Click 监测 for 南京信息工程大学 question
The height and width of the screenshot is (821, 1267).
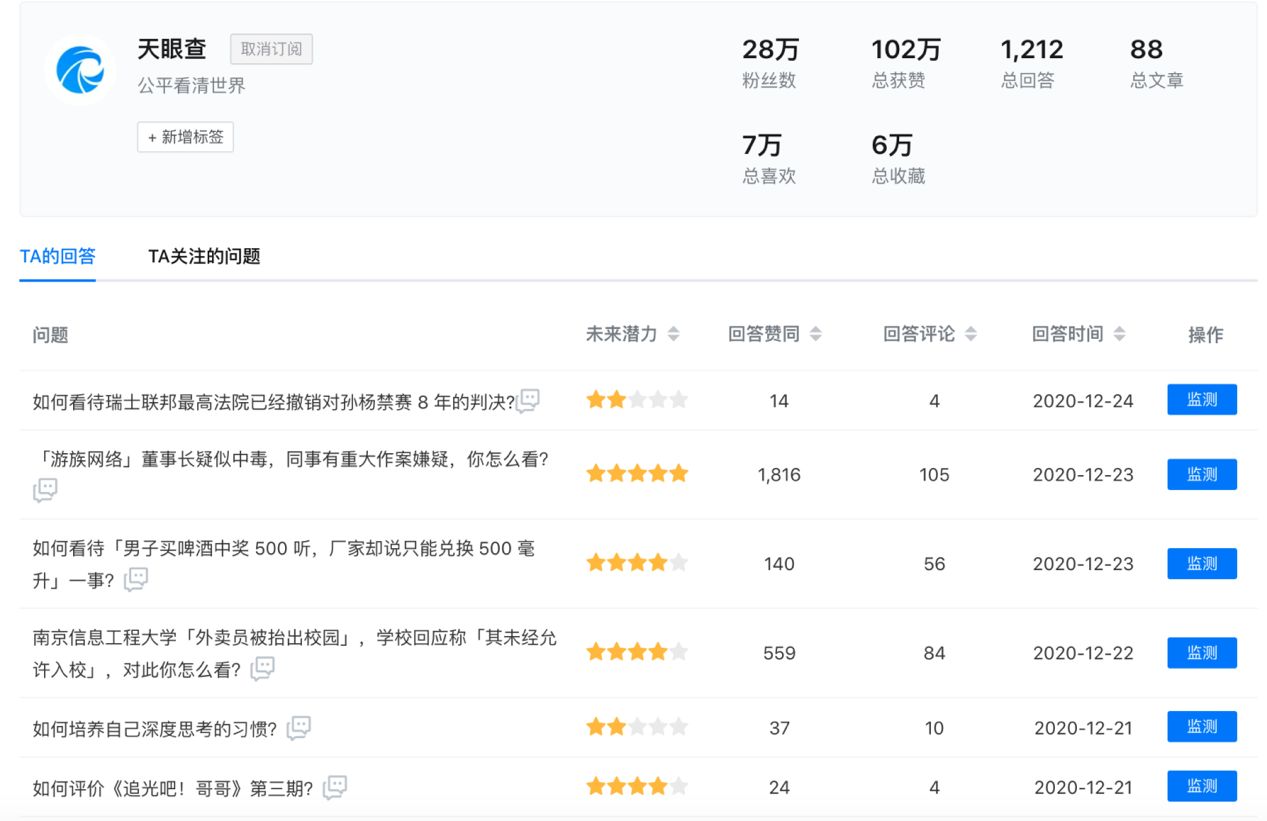tap(1202, 652)
